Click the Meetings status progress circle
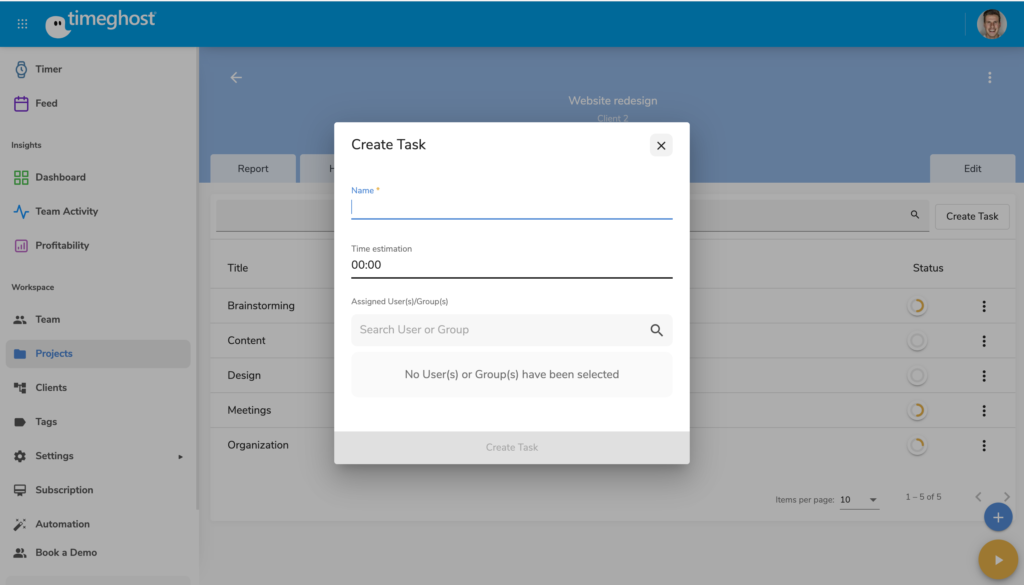 pos(916,411)
